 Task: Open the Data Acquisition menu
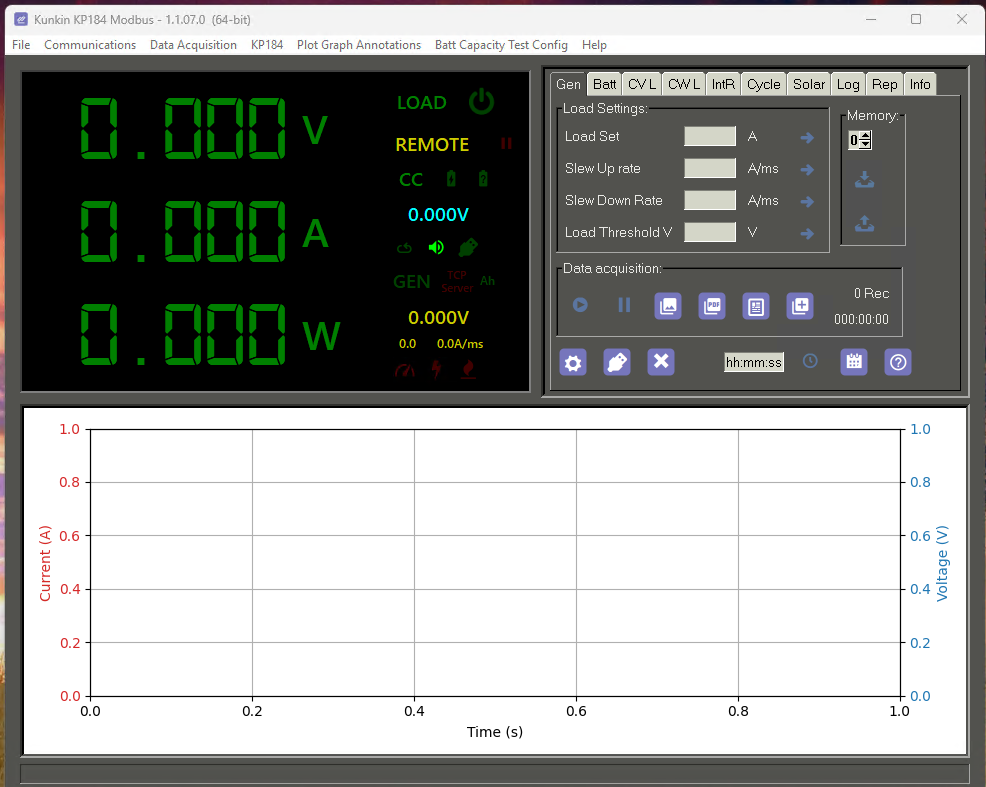[x=193, y=45]
